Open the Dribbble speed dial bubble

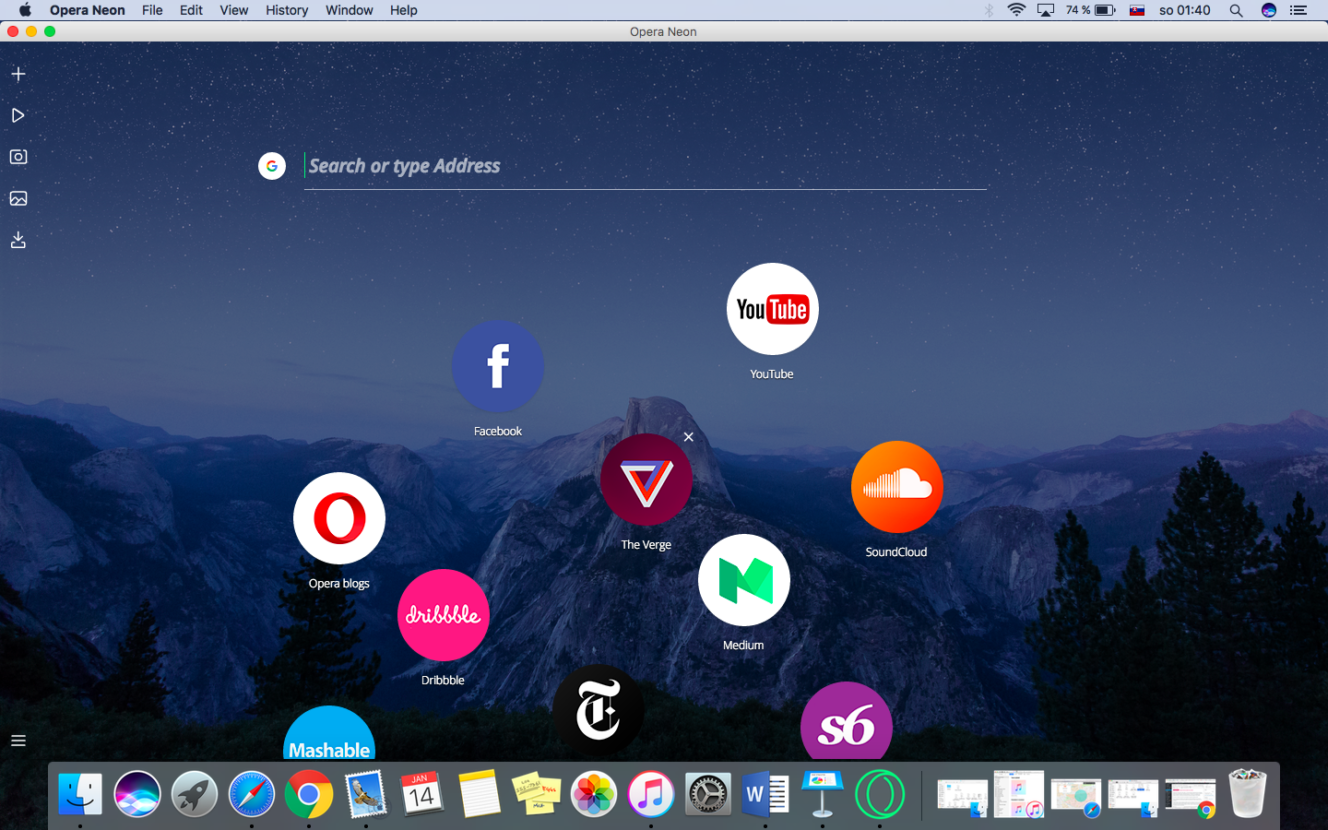click(443, 615)
